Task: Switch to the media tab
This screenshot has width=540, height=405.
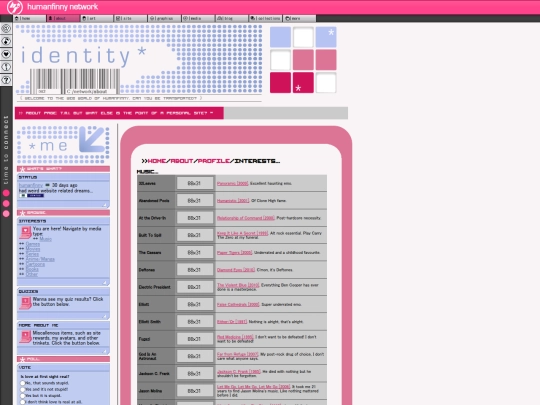Action: 198,18
